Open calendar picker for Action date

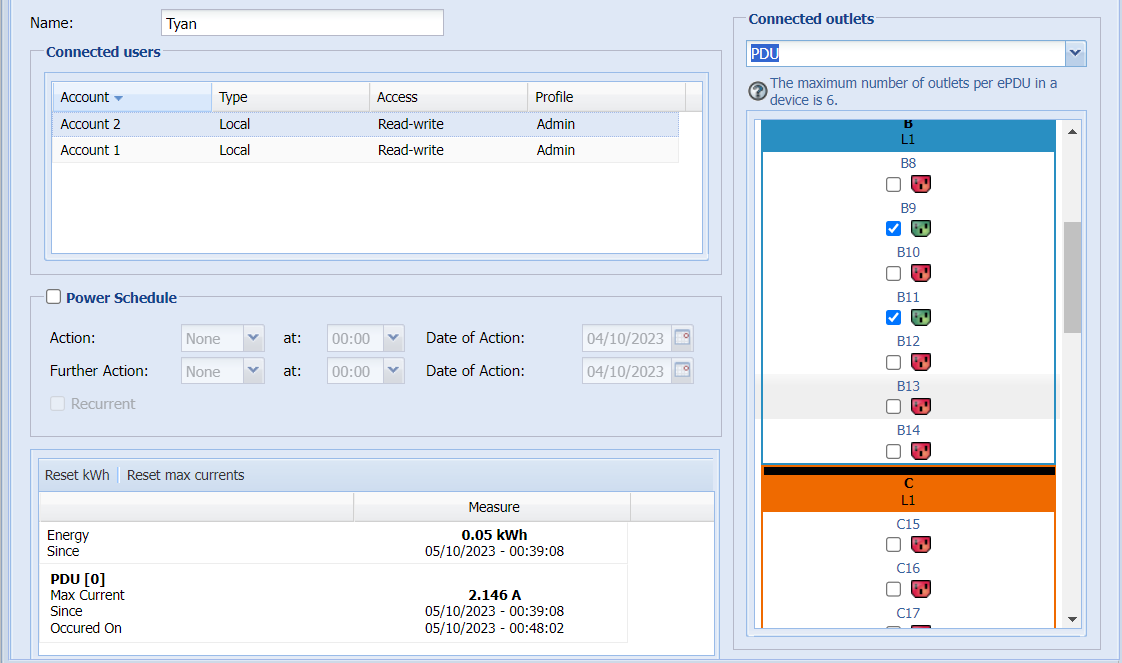coord(683,338)
